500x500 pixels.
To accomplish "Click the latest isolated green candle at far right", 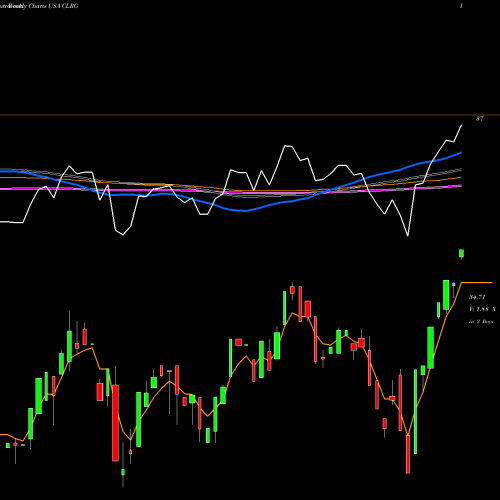I will pyautogui.click(x=462, y=254).
